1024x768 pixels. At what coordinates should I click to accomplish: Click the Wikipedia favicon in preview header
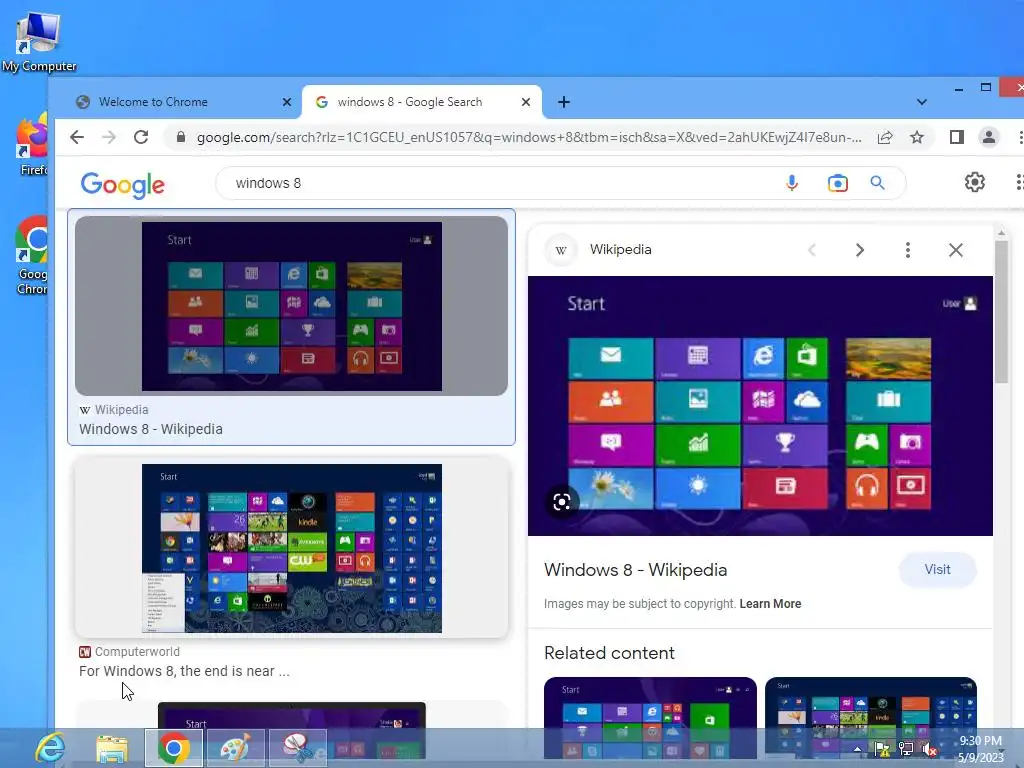click(x=560, y=249)
